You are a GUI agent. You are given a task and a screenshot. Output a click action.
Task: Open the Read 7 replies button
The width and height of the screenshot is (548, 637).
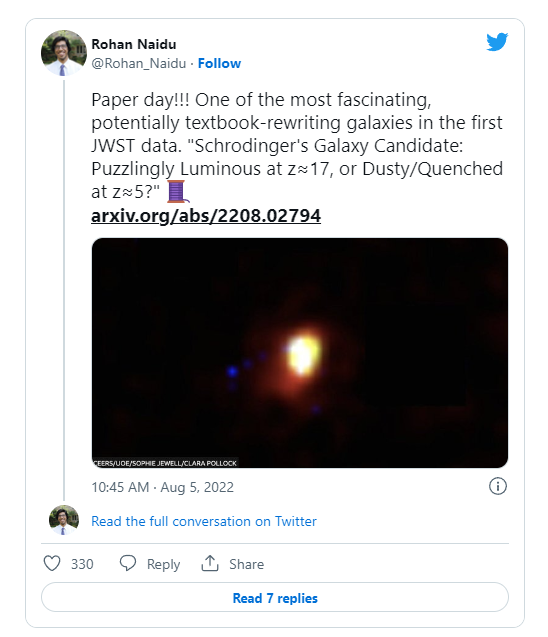[275, 597]
